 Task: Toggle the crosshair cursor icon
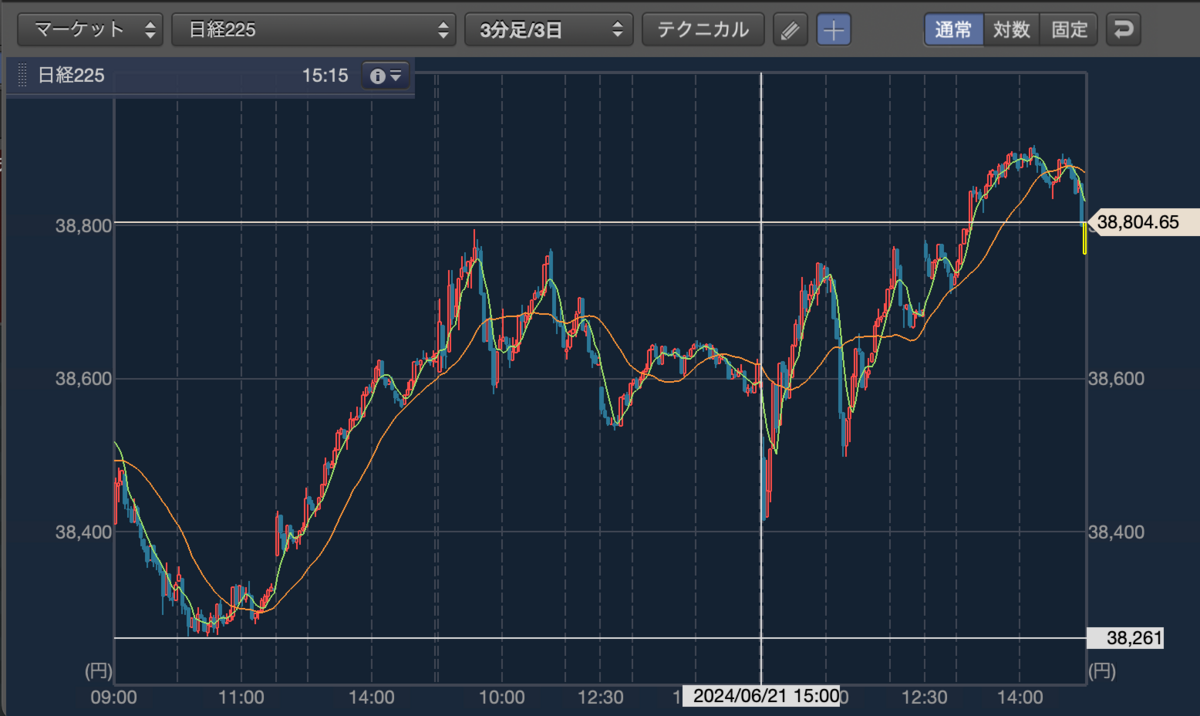[834, 30]
